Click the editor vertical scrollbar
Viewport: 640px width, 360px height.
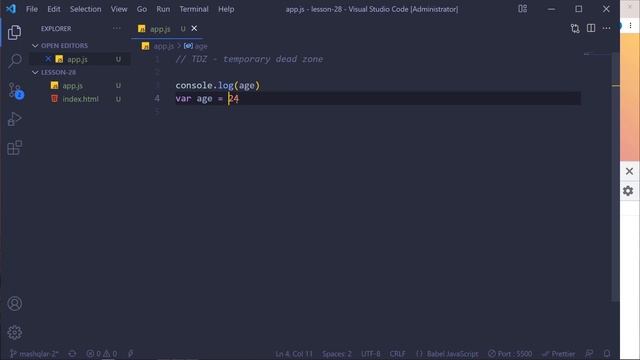point(616,177)
